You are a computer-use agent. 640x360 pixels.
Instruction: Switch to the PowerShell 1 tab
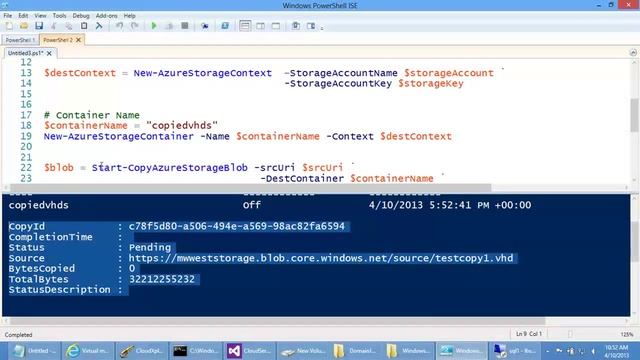(20, 40)
